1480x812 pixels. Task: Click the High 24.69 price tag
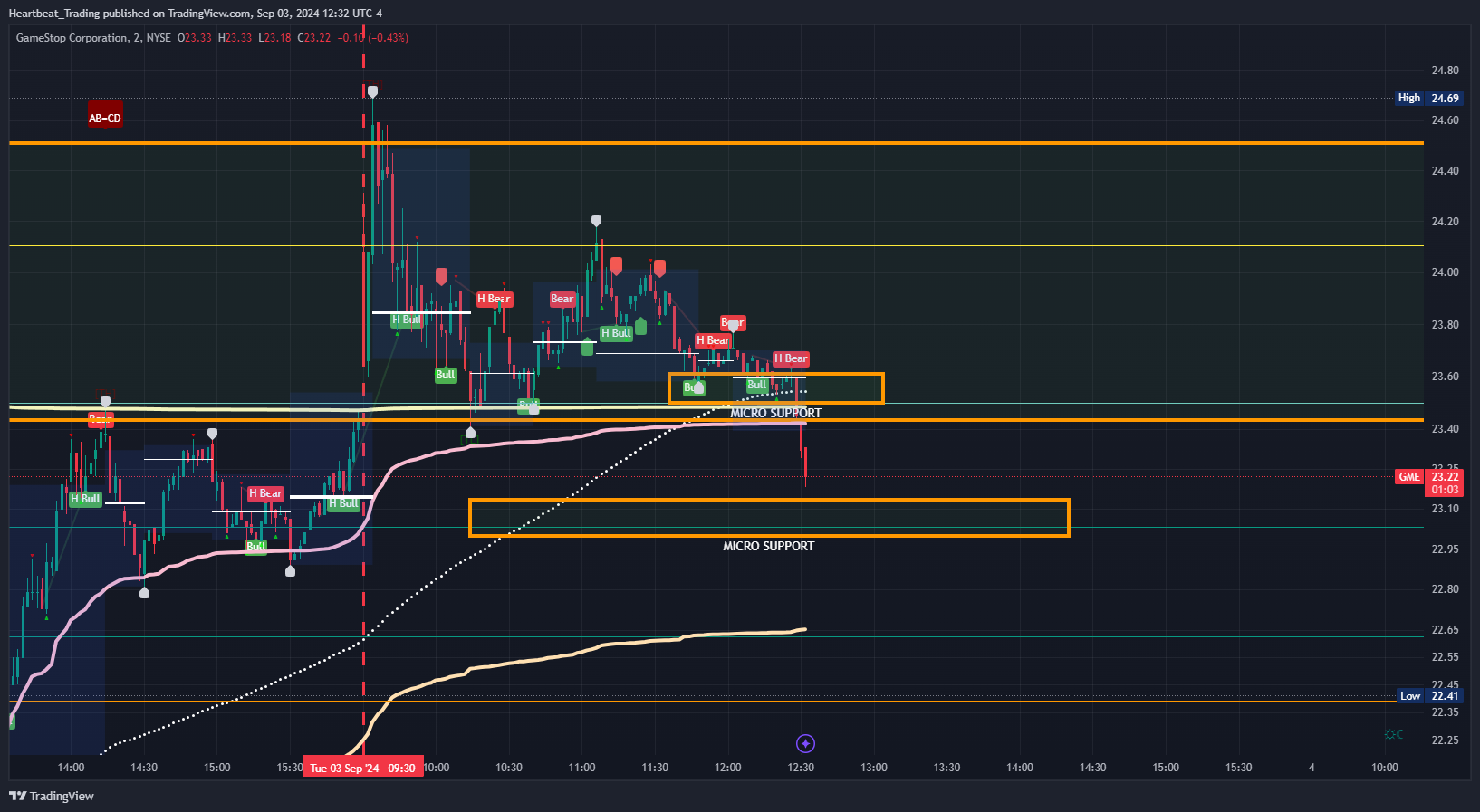[1429, 98]
